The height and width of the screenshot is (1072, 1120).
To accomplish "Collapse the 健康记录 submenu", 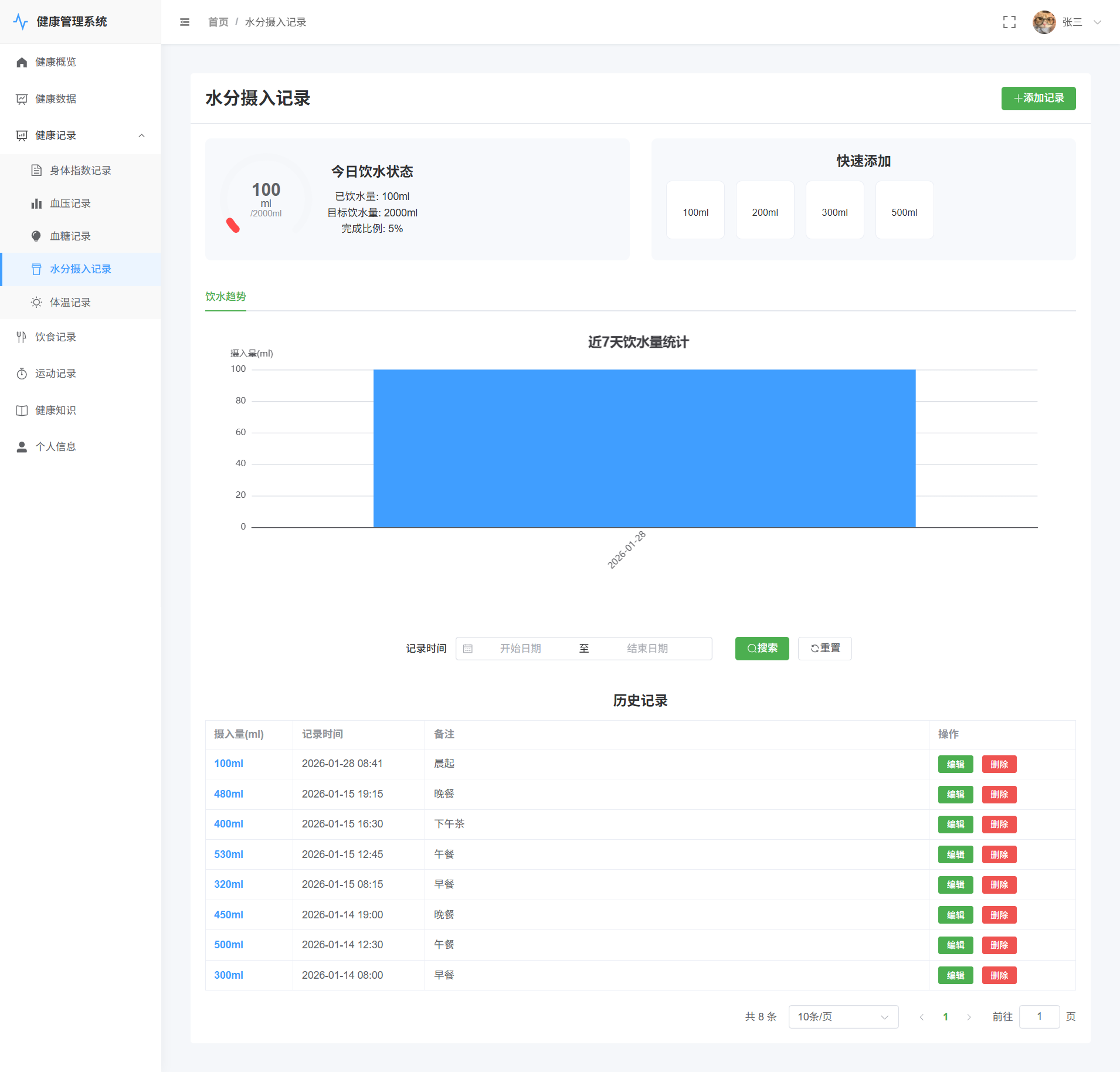I will pyautogui.click(x=141, y=135).
